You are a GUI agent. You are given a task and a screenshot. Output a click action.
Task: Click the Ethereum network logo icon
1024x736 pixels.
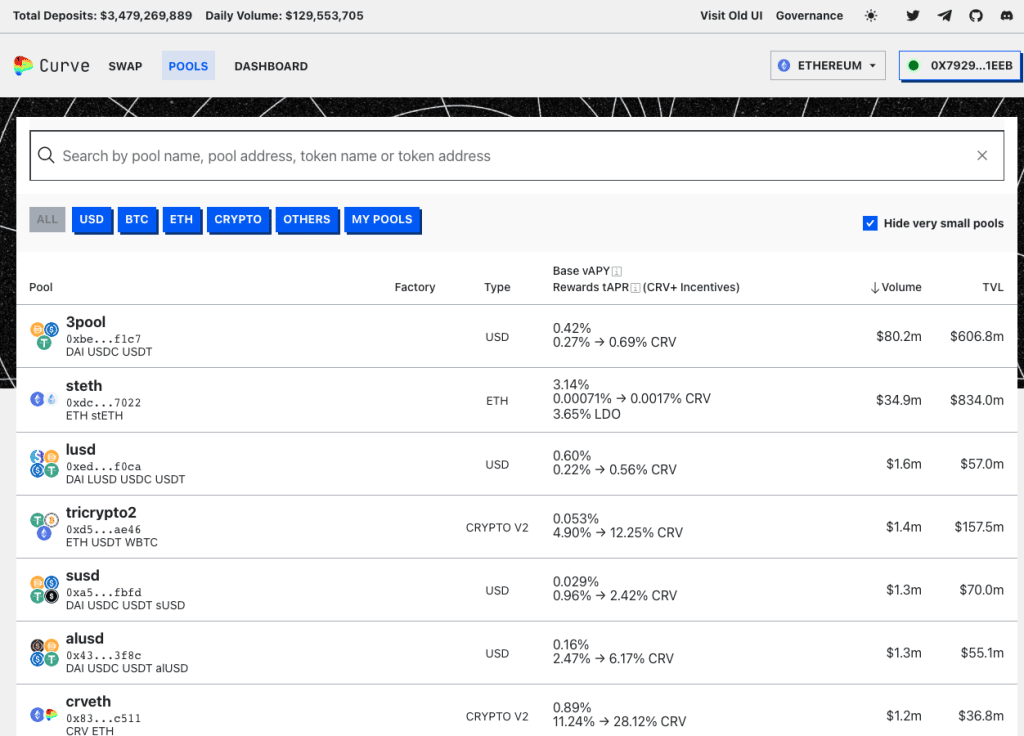[784, 65]
